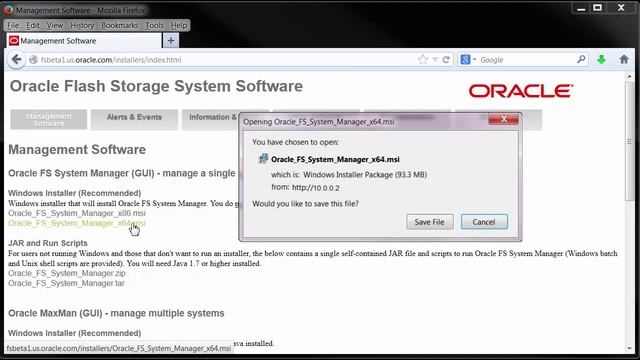Open the History menu

tap(82, 25)
